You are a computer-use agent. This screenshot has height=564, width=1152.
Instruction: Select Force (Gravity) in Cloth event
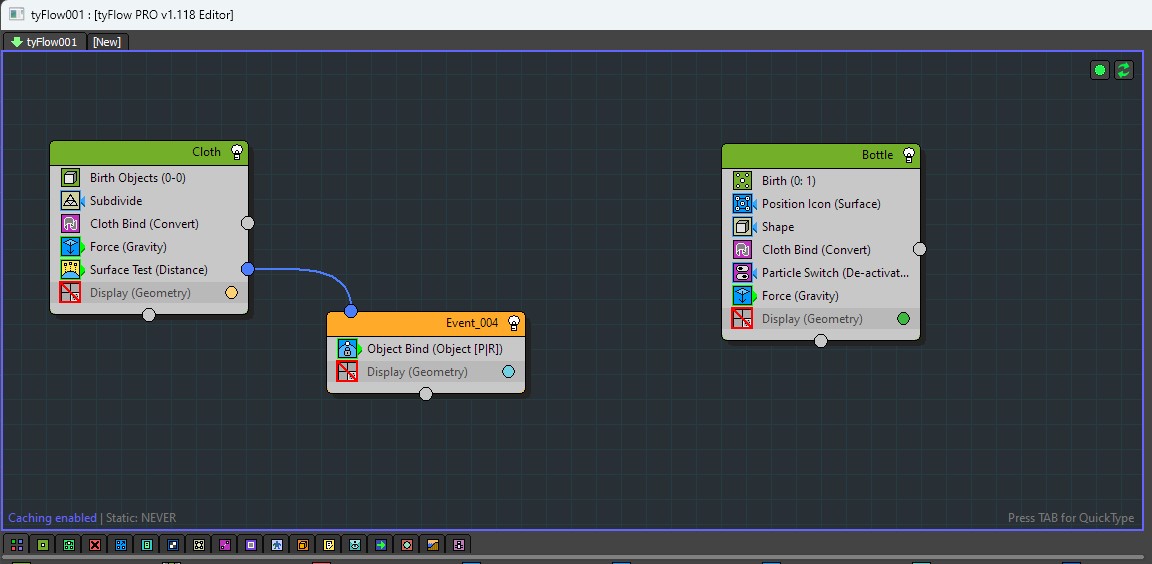click(x=129, y=247)
